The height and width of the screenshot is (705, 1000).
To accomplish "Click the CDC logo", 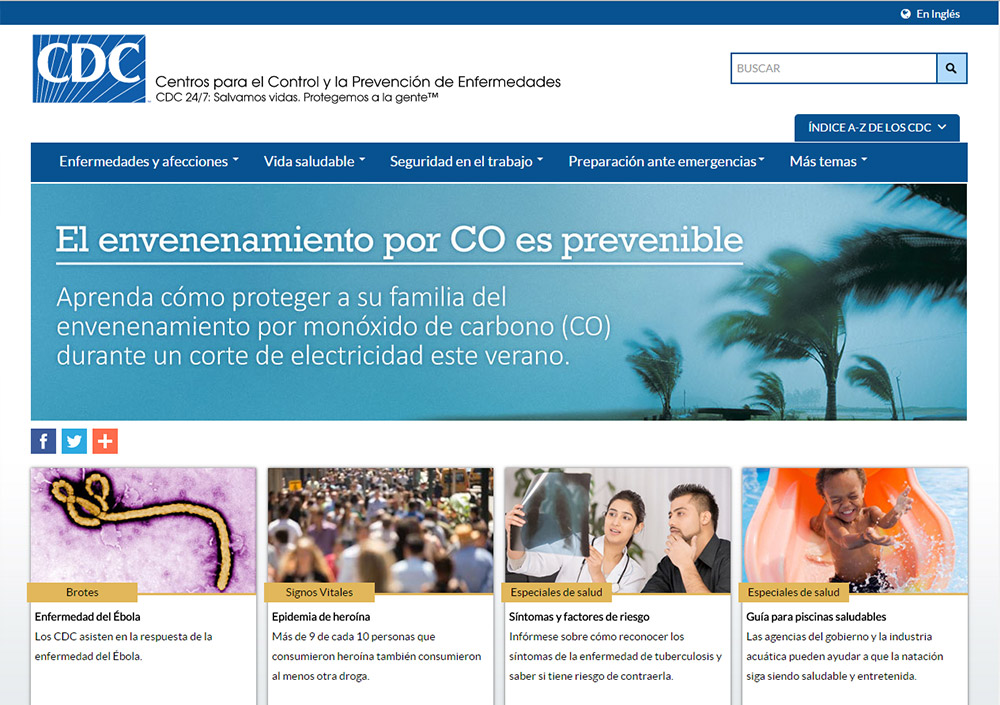I will point(89,69).
